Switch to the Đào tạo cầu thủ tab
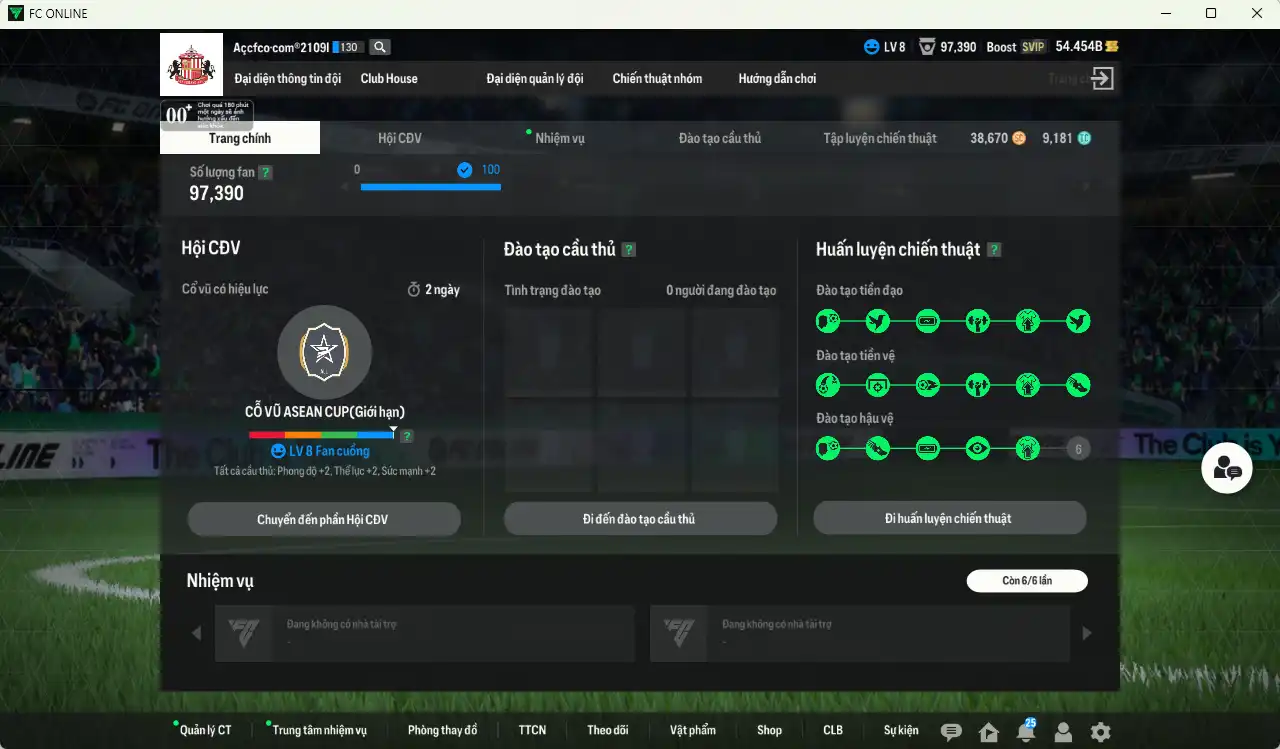The width and height of the screenshot is (1280, 749). [720, 138]
